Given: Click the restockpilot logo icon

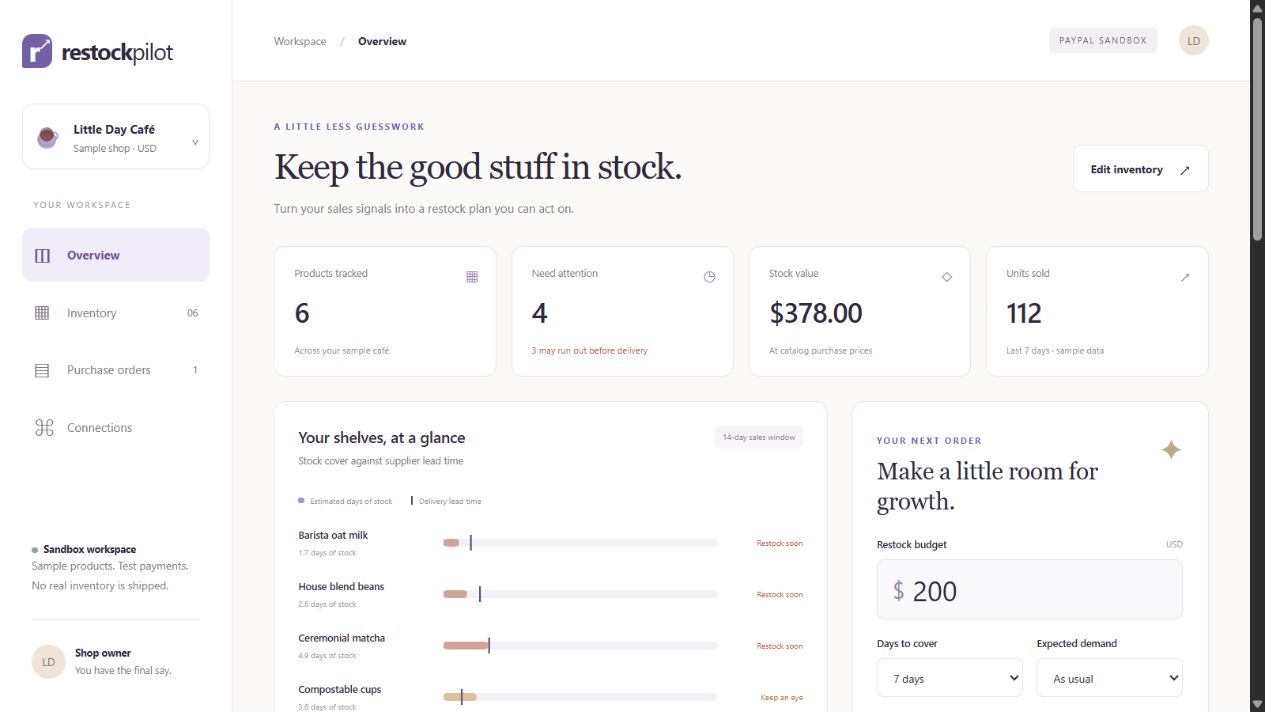Looking at the screenshot, I should point(37,51).
